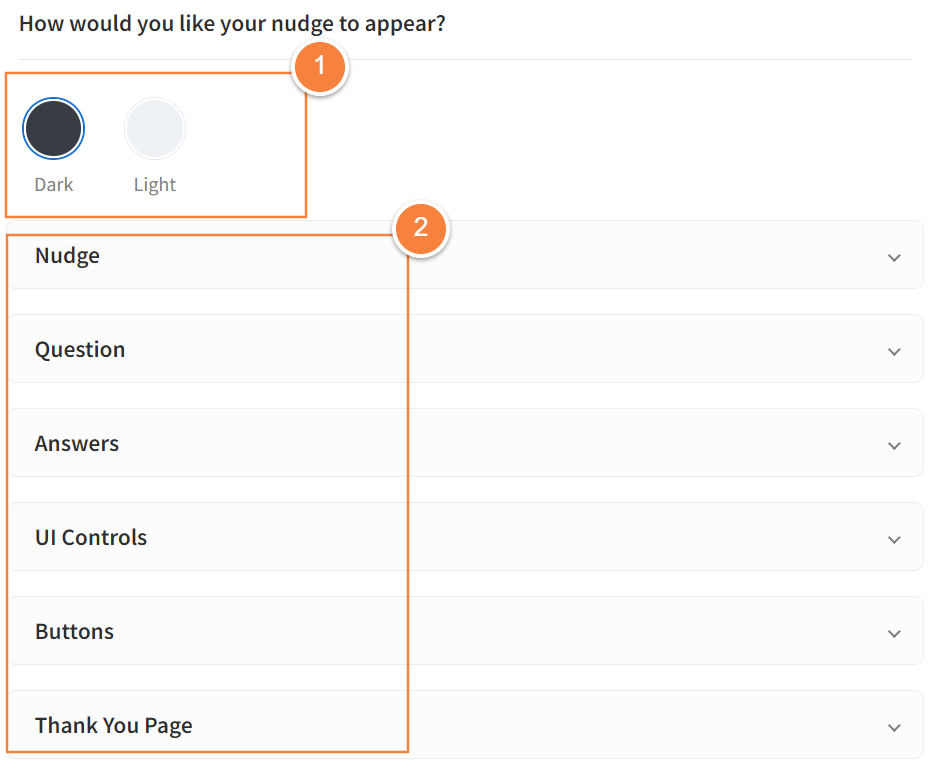Click the Thank You Page title
The height and width of the screenshot is (772, 952).
(x=113, y=726)
